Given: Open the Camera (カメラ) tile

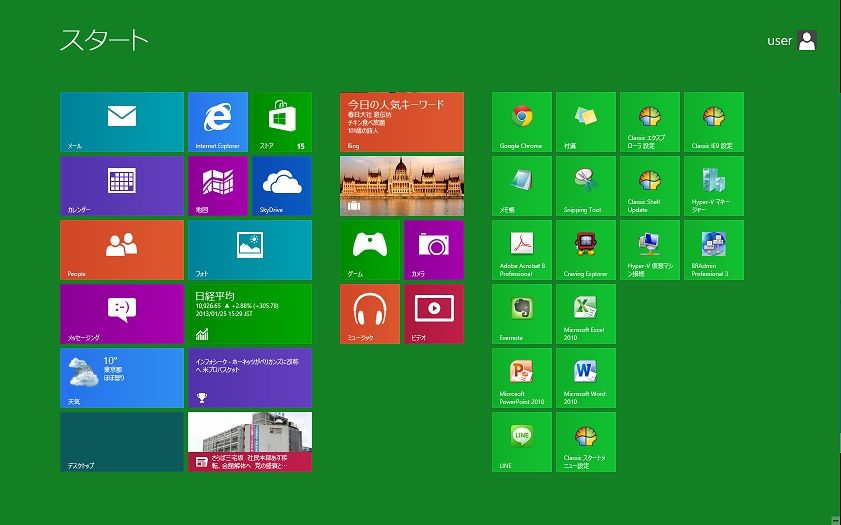Looking at the screenshot, I should point(434,250).
